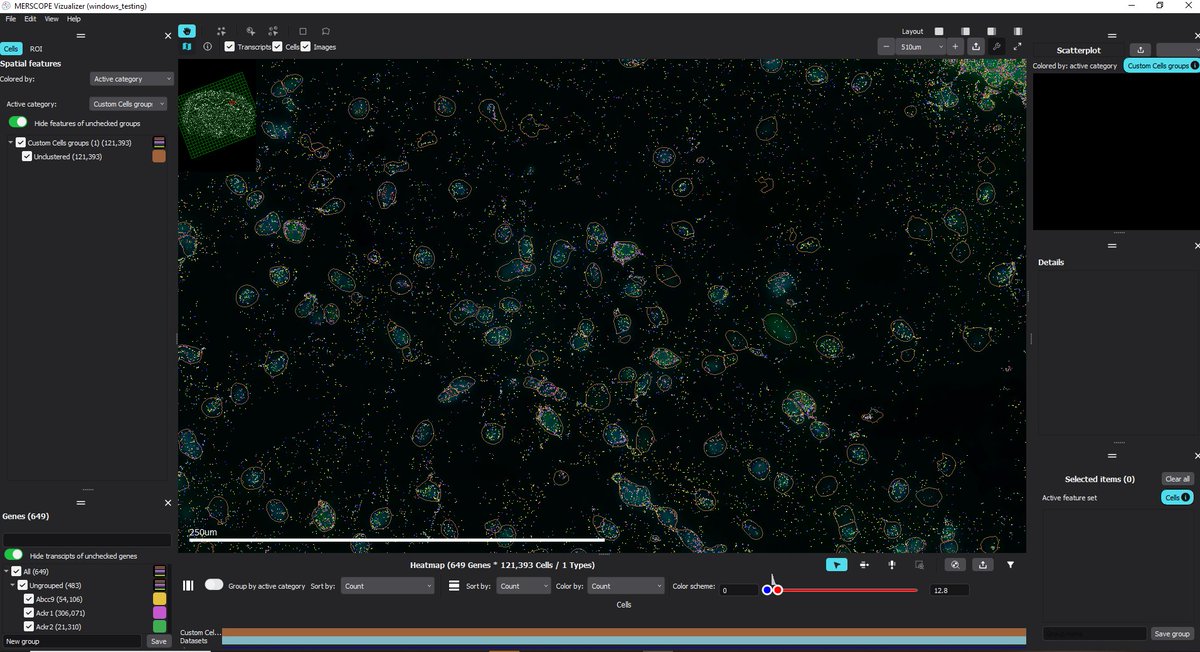Toggle Hide transcripts of unchecked genes
Image resolution: width=1200 pixels, height=652 pixels.
[x=14, y=555]
